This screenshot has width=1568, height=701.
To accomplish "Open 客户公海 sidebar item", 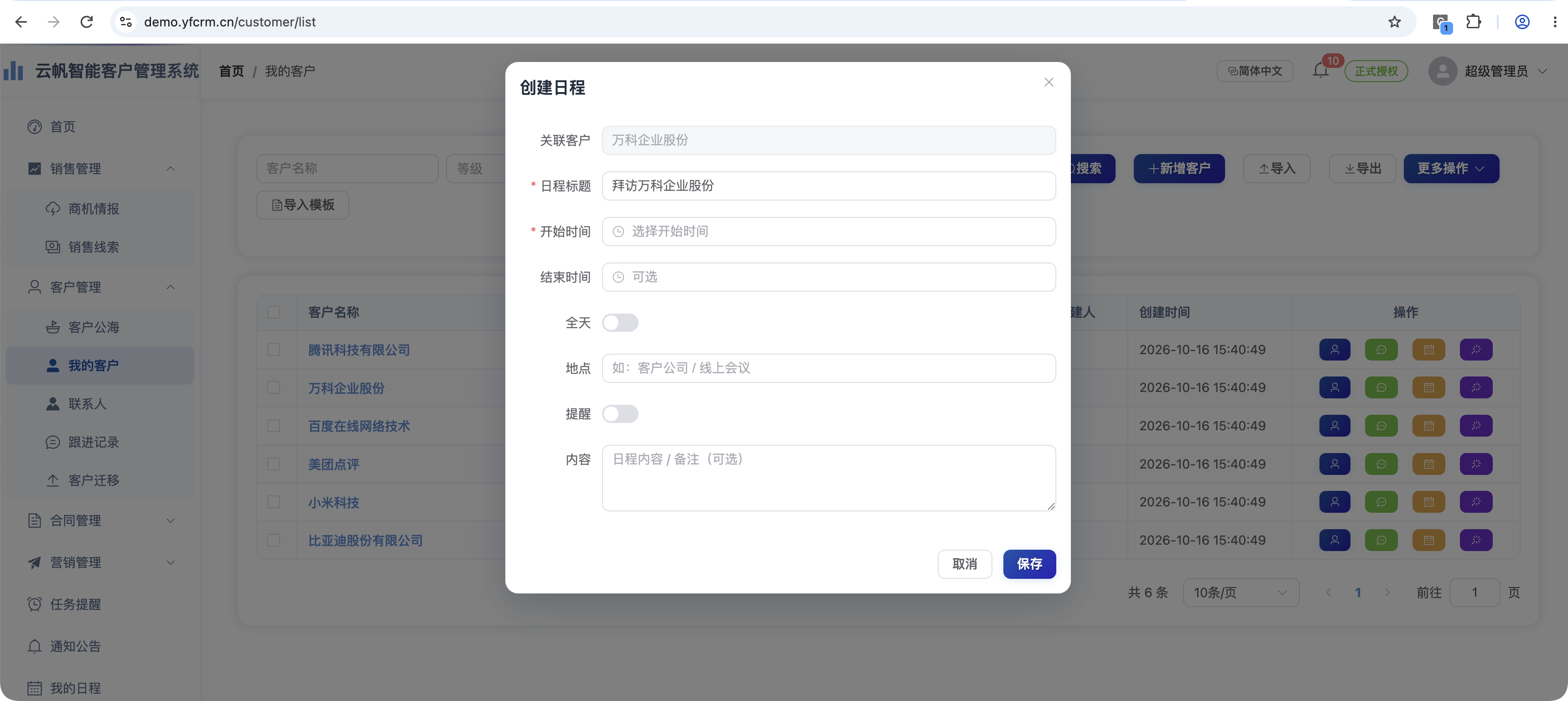I will pyautogui.click(x=100, y=327).
